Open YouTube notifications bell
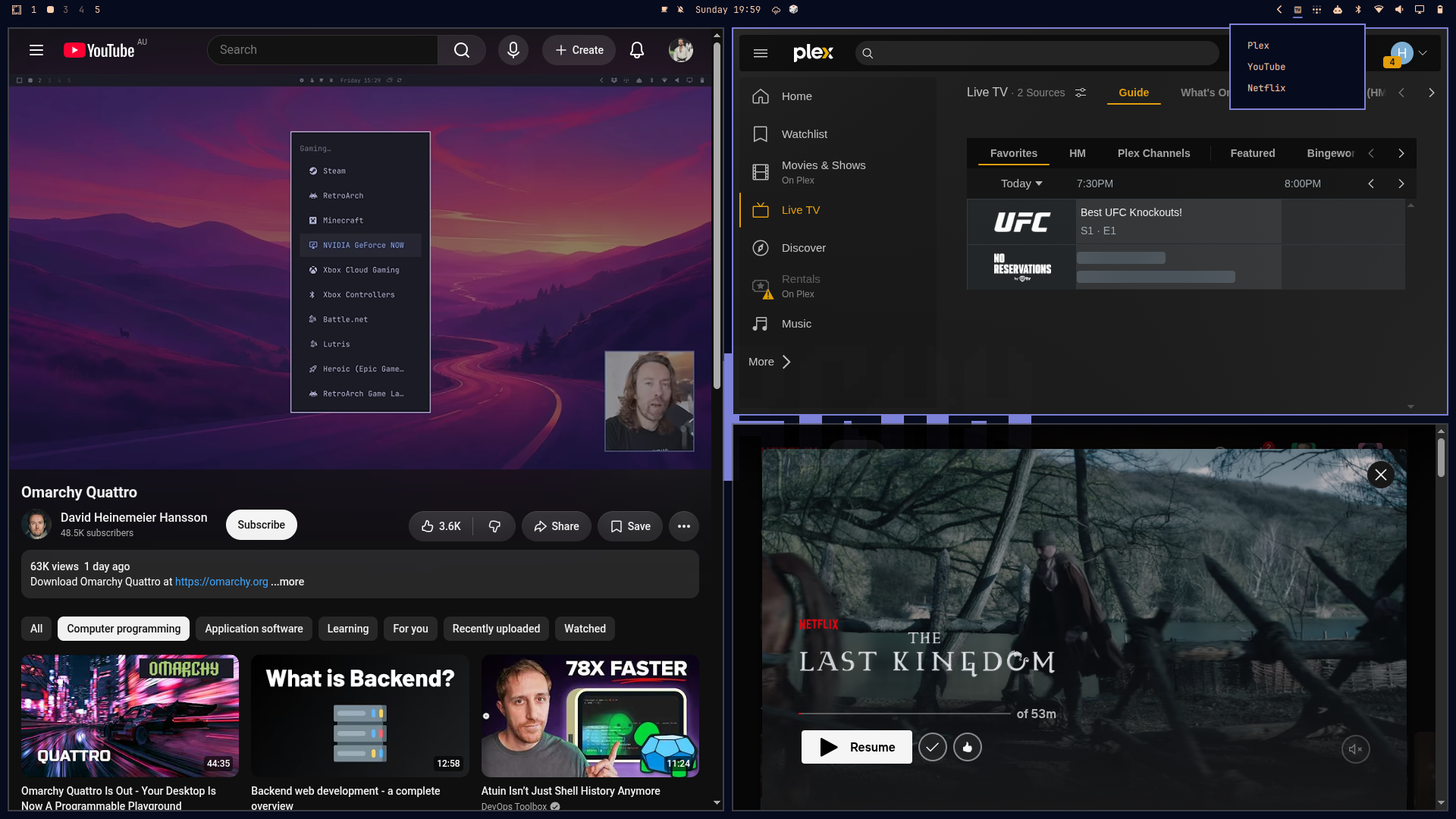1456x819 pixels. point(637,50)
